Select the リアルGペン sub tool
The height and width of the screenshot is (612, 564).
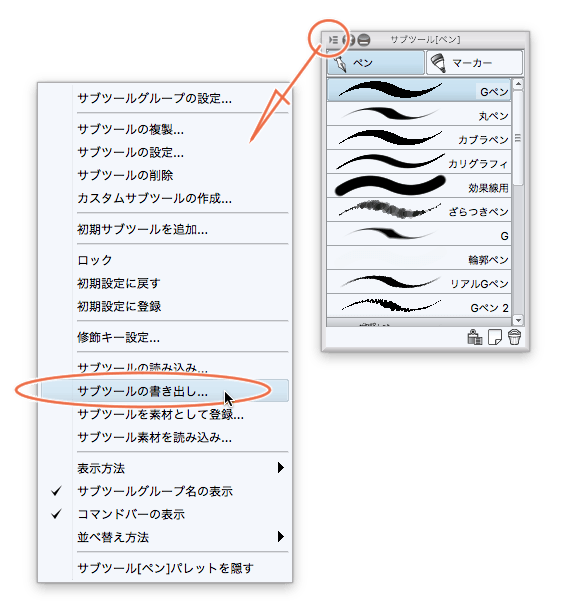pyautogui.click(x=419, y=282)
